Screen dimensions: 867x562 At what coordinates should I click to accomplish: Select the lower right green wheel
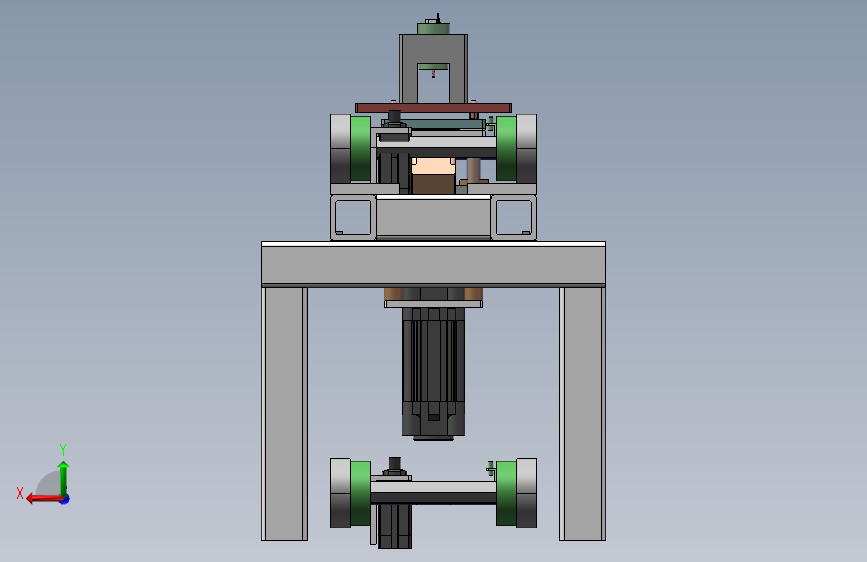(x=506, y=493)
